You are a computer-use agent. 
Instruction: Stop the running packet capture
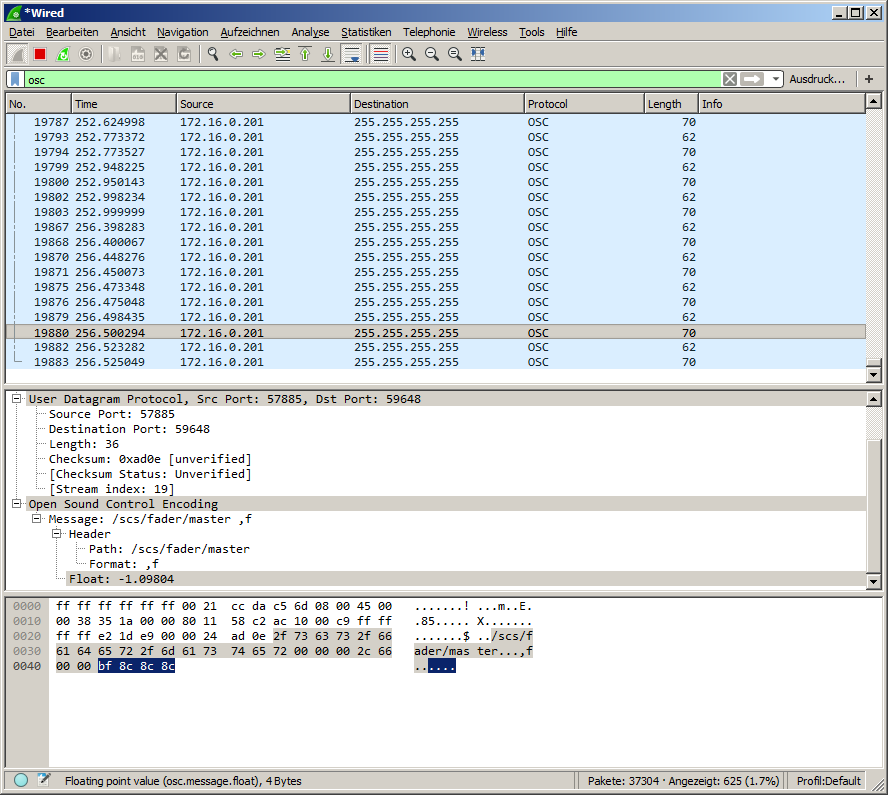coord(40,54)
